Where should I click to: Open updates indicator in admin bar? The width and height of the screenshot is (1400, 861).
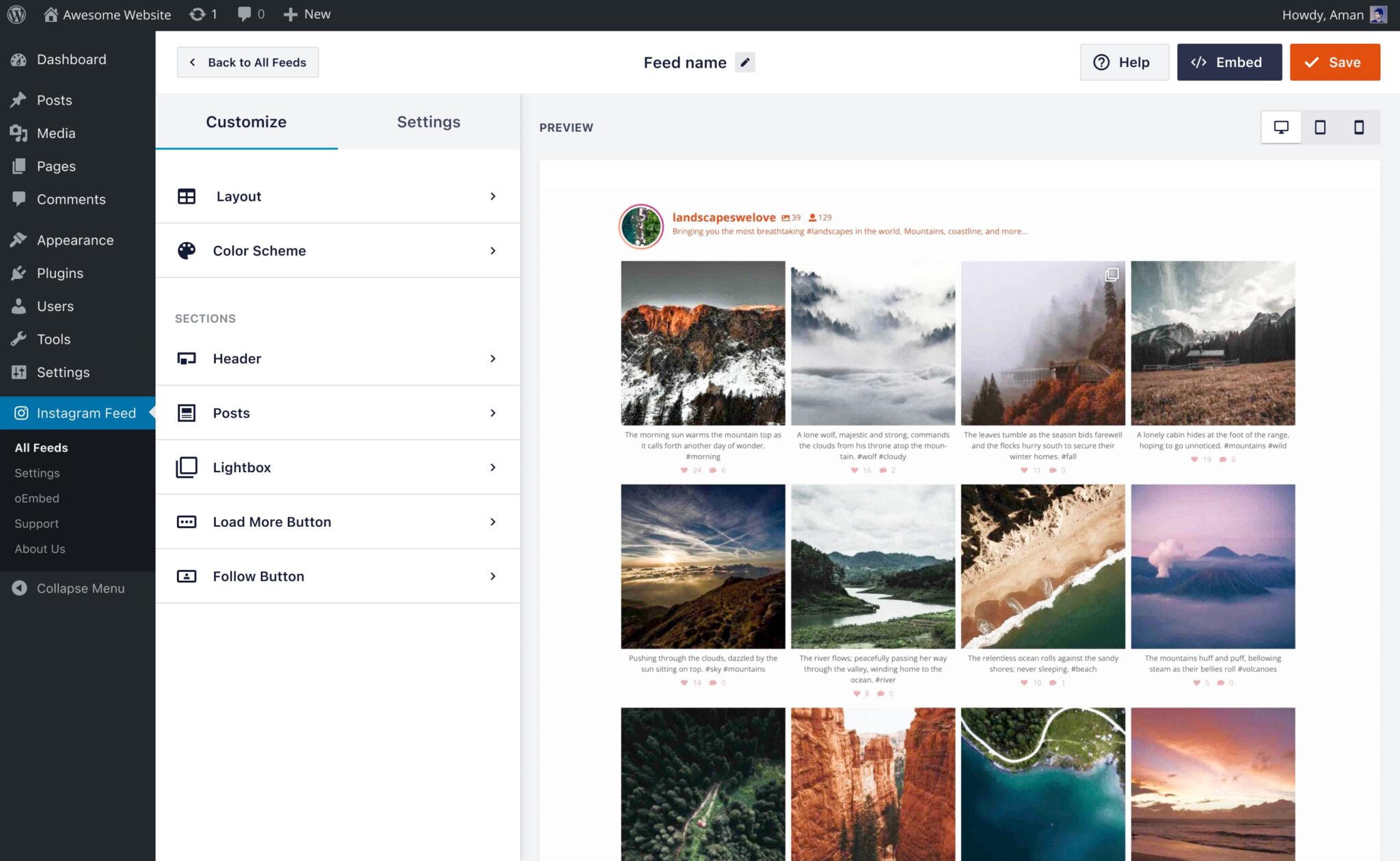pos(203,14)
